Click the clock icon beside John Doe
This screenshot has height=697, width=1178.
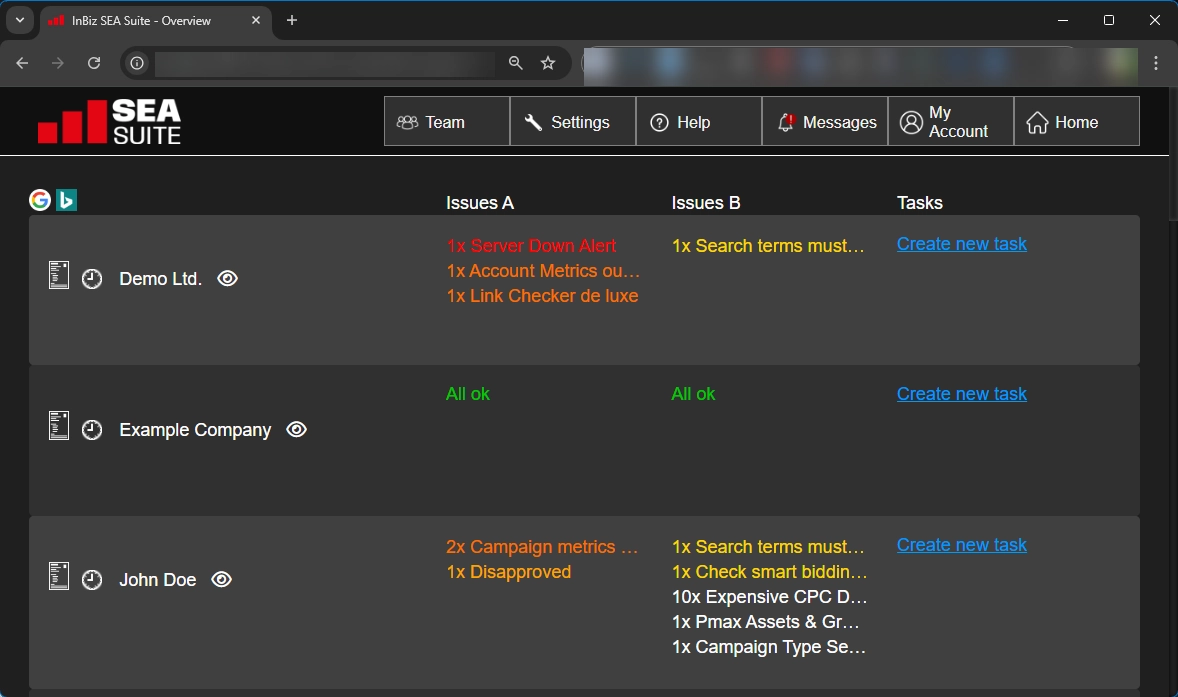pos(92,580)
